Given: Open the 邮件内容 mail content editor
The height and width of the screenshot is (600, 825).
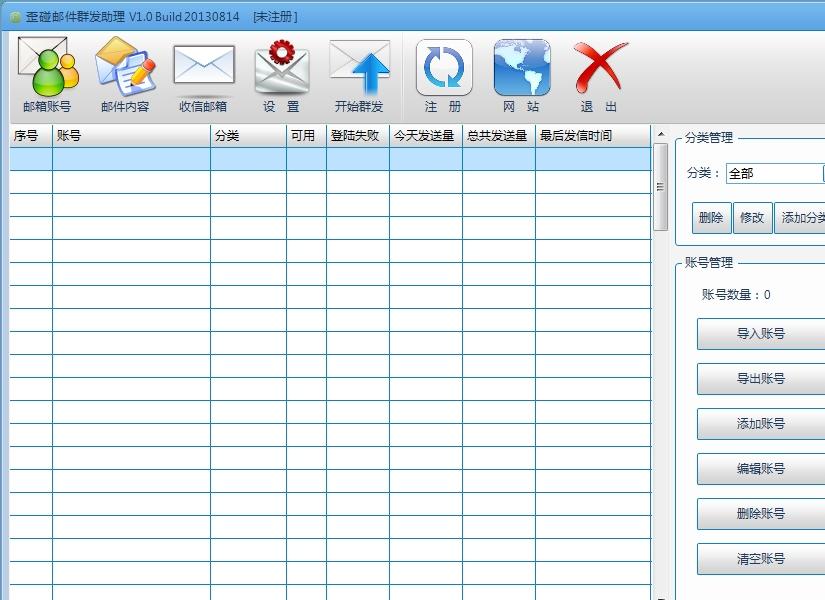Looking at the screenshot, I should point(125,75).
